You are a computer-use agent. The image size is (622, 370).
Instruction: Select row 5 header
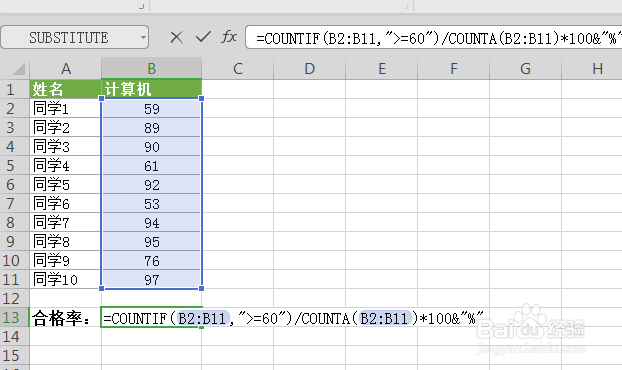click(14, 165)
